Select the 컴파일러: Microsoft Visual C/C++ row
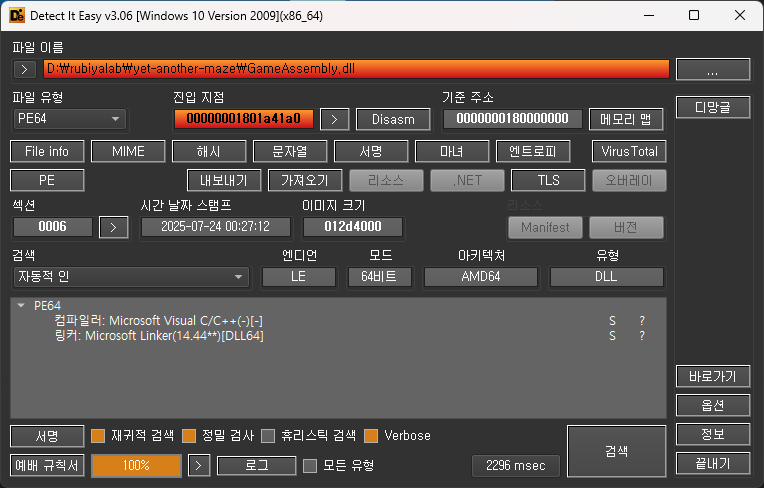The height and width of the screenshot is (488, 764). pyautogui.click(x=159, y=320)
